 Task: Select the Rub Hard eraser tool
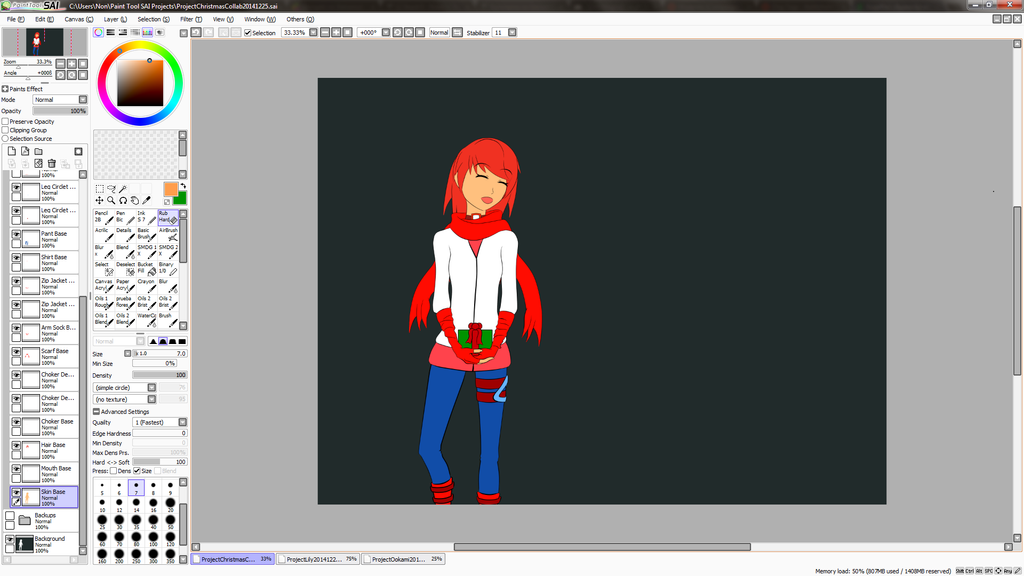coord(168,217)
